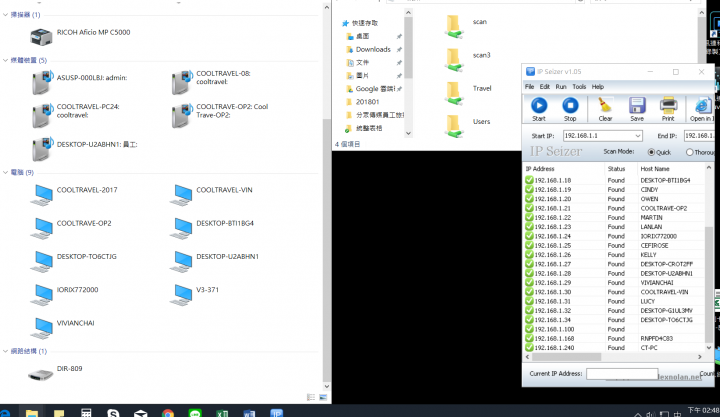Select DESKTOP-U2ABHN1 media device

(84, 148)
